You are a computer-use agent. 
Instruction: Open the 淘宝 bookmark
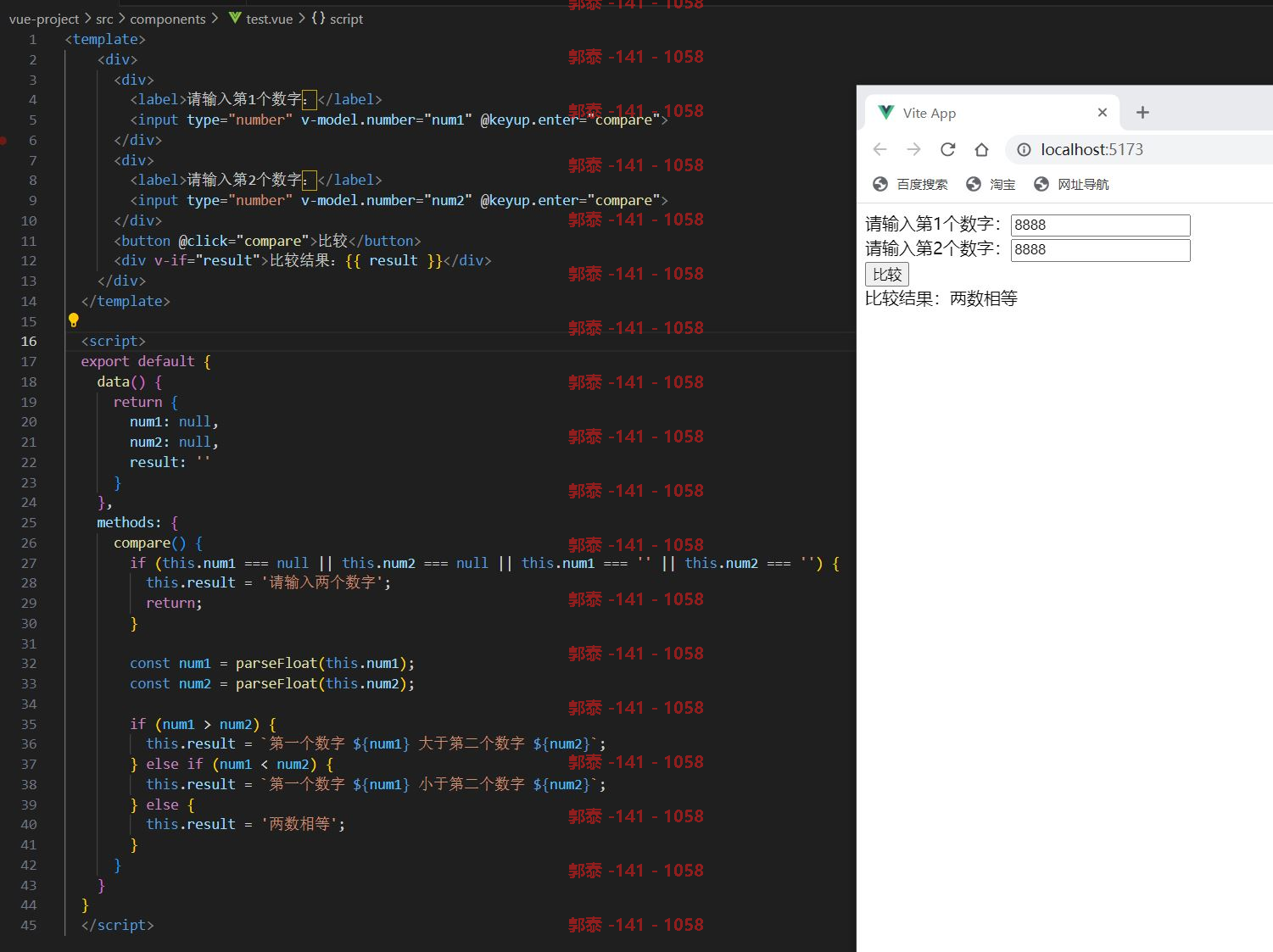tap(991, 184)
